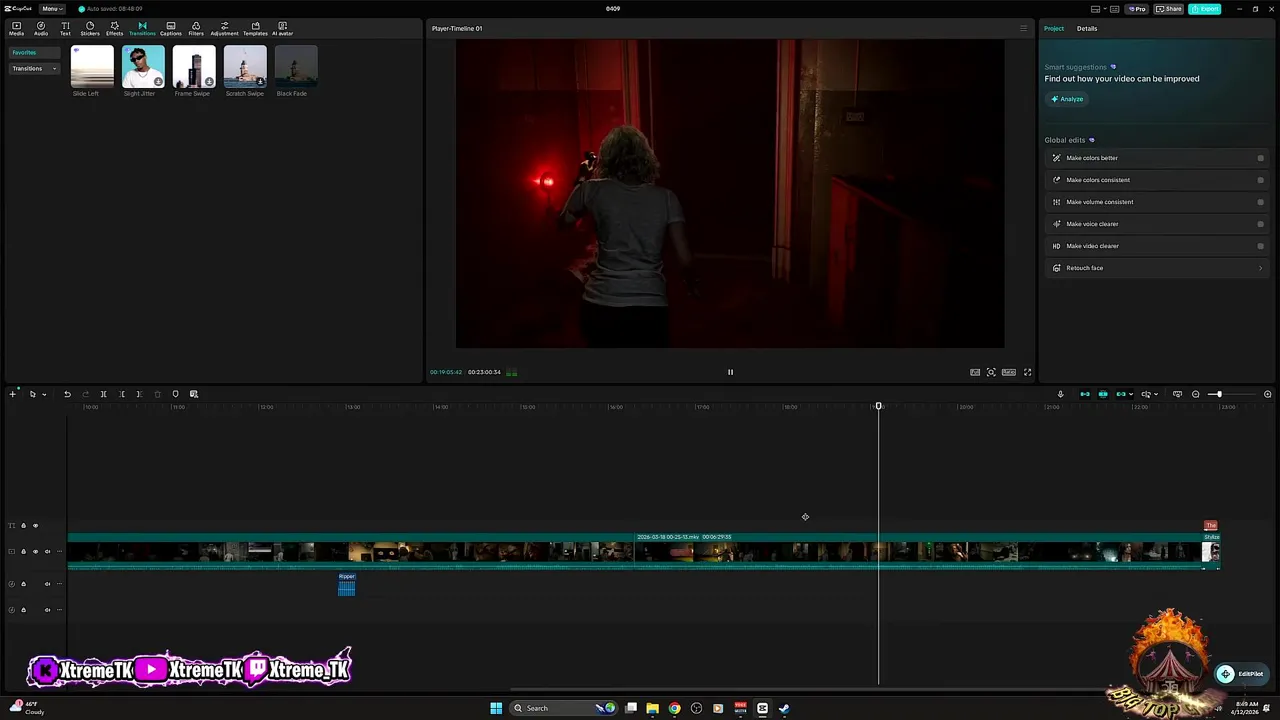Screen dimensions: 1280x720
Task: Toggle Make voice clearer
Action: click(x=1260, y=224)
